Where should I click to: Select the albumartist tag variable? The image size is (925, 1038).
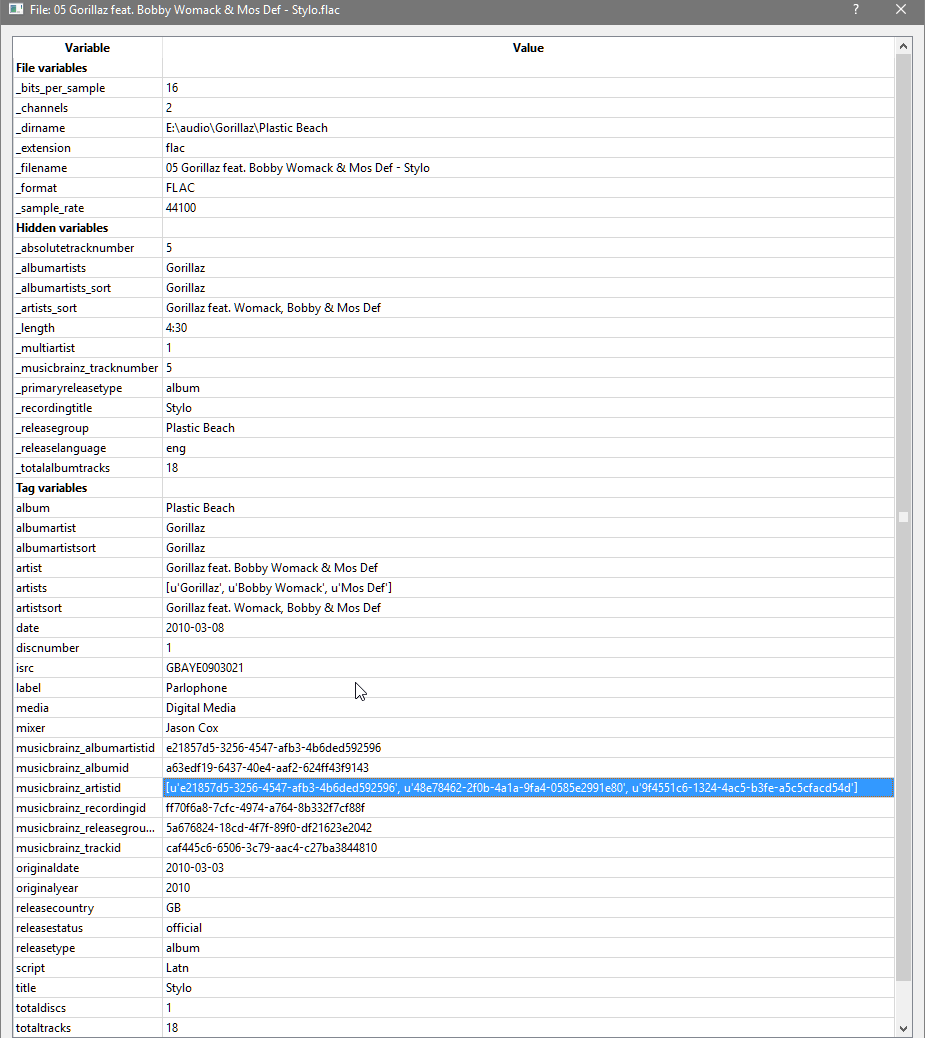pyautogui.click(x=46, y=528)
